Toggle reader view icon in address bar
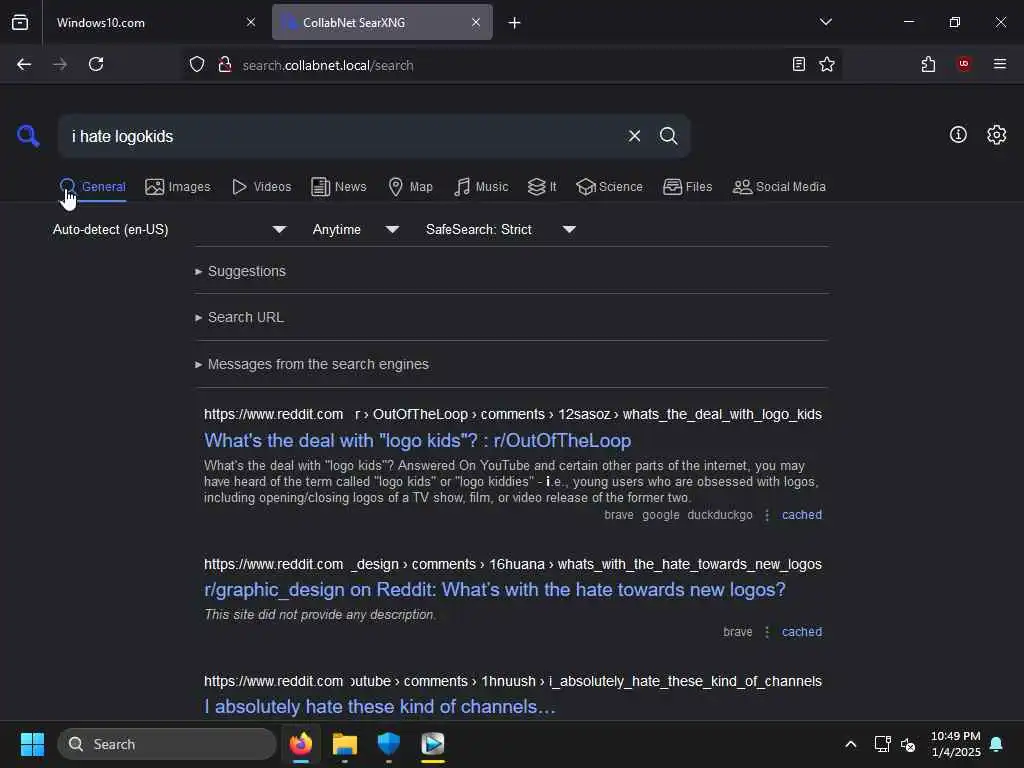Viewport: 1024px width, 768px height. point(798,64)
